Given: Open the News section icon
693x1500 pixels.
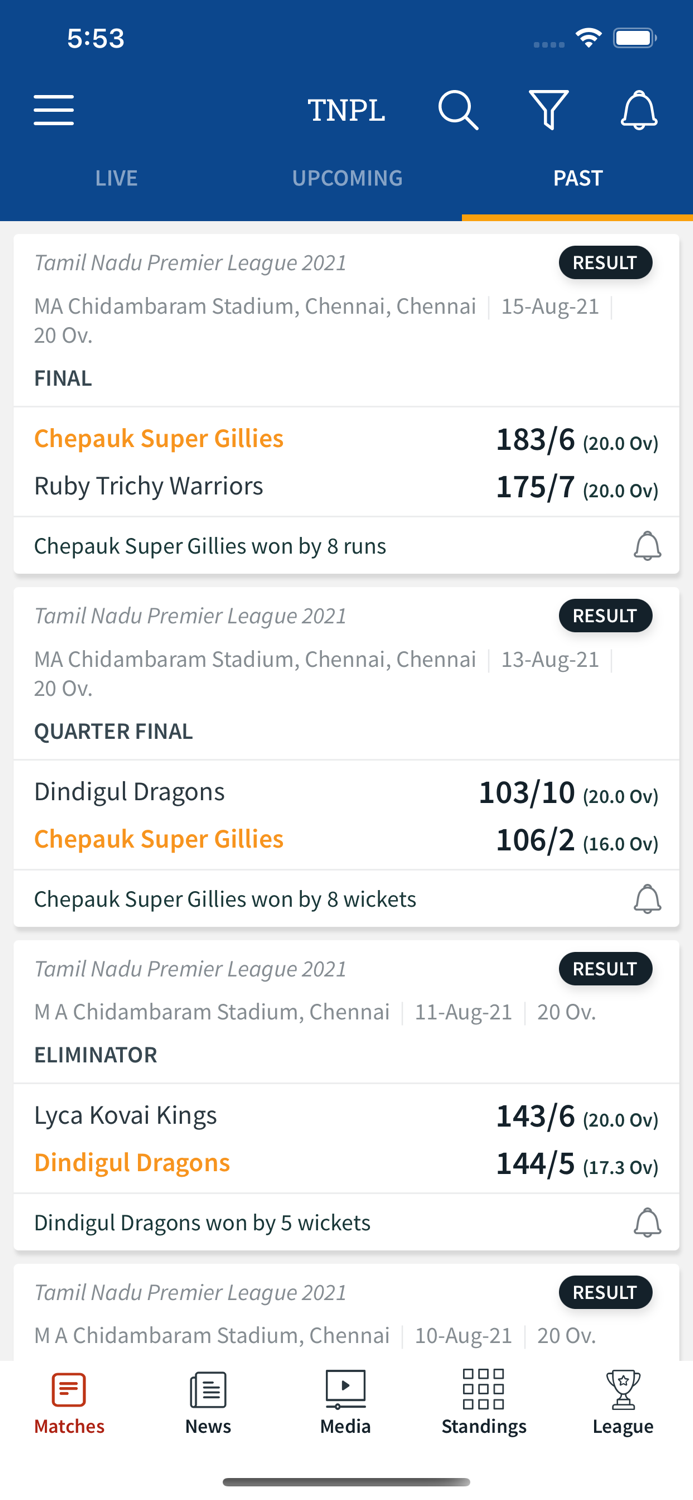Looking at the screenshot, I should pyautogui.click(x=207, y=1402).
